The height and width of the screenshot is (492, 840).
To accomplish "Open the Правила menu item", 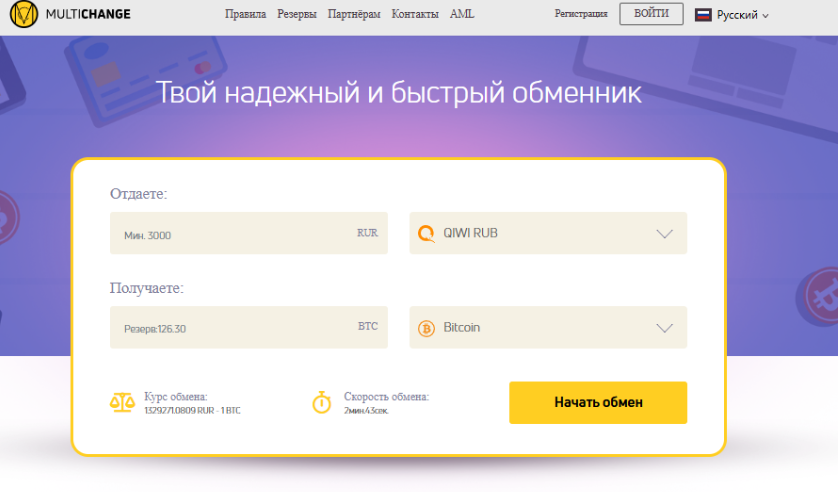I will (x=245, y=14).
